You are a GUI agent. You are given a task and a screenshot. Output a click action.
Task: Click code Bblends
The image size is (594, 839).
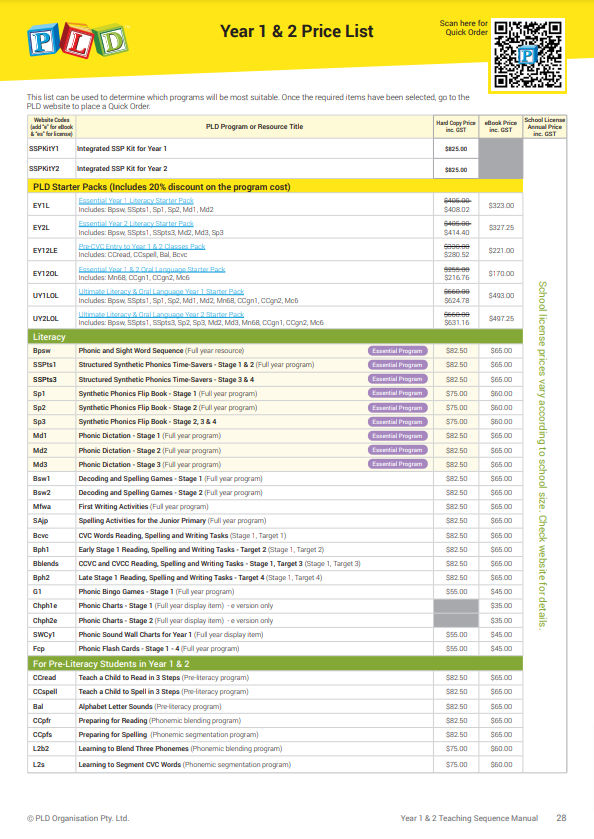[x=46, y=564]
